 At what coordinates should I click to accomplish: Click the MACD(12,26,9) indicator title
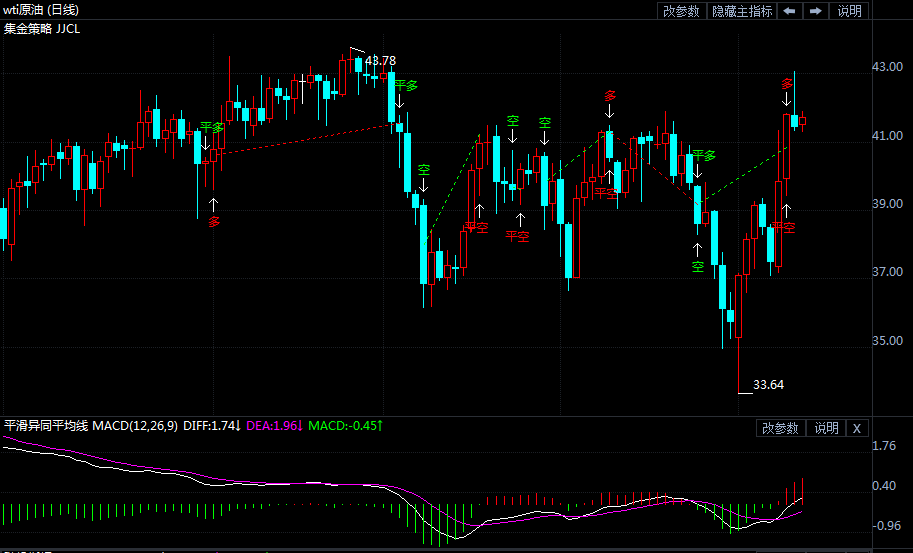click(135, 426)
